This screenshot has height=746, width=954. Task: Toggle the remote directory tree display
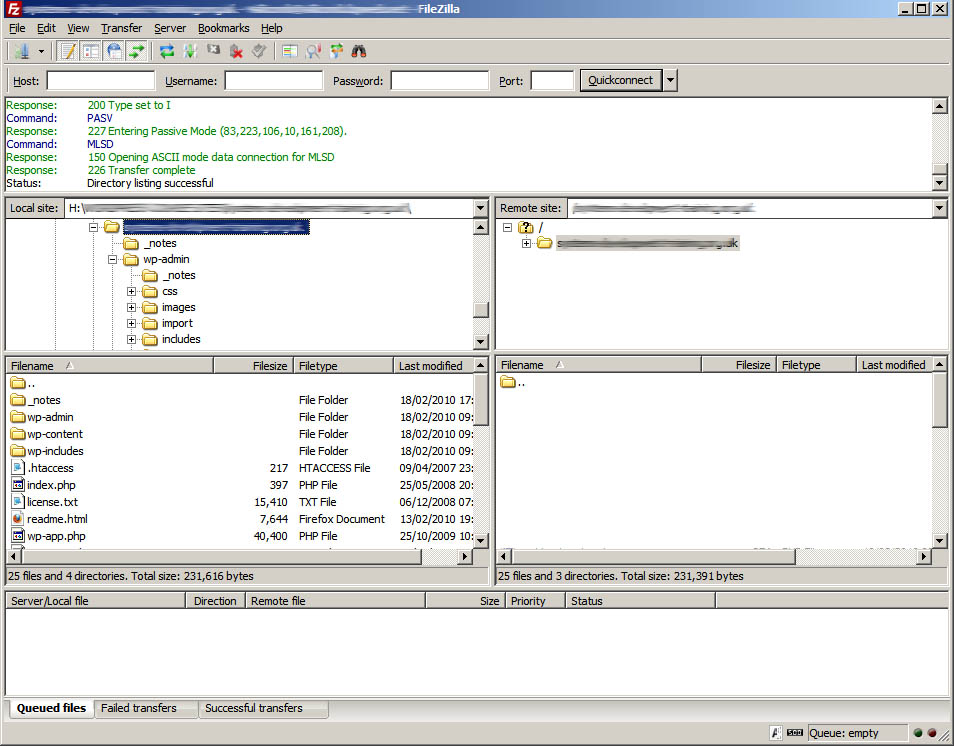click(114, 52)
